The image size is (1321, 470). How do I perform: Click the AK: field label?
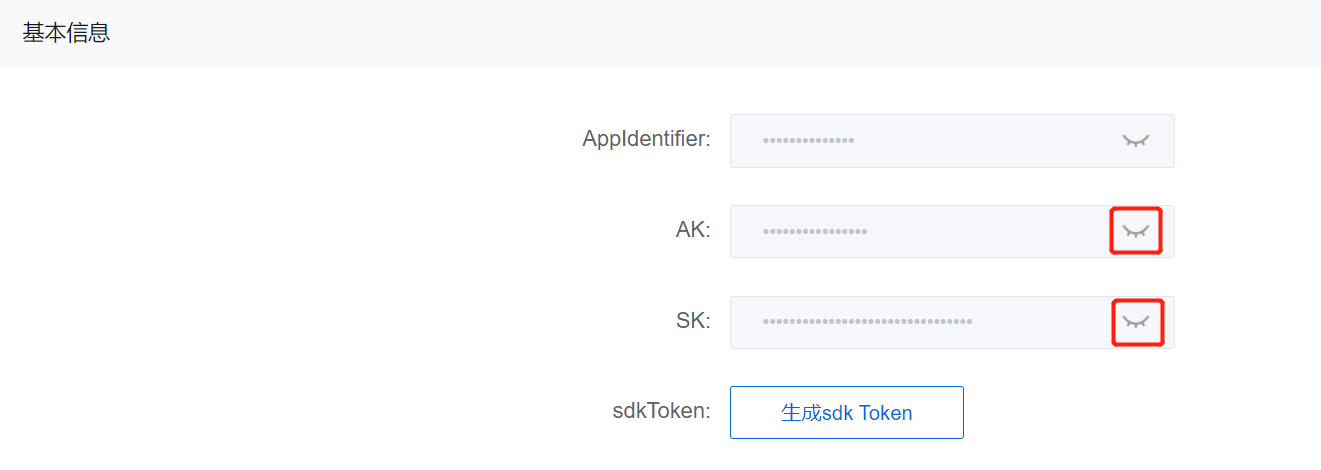point(693,230)
